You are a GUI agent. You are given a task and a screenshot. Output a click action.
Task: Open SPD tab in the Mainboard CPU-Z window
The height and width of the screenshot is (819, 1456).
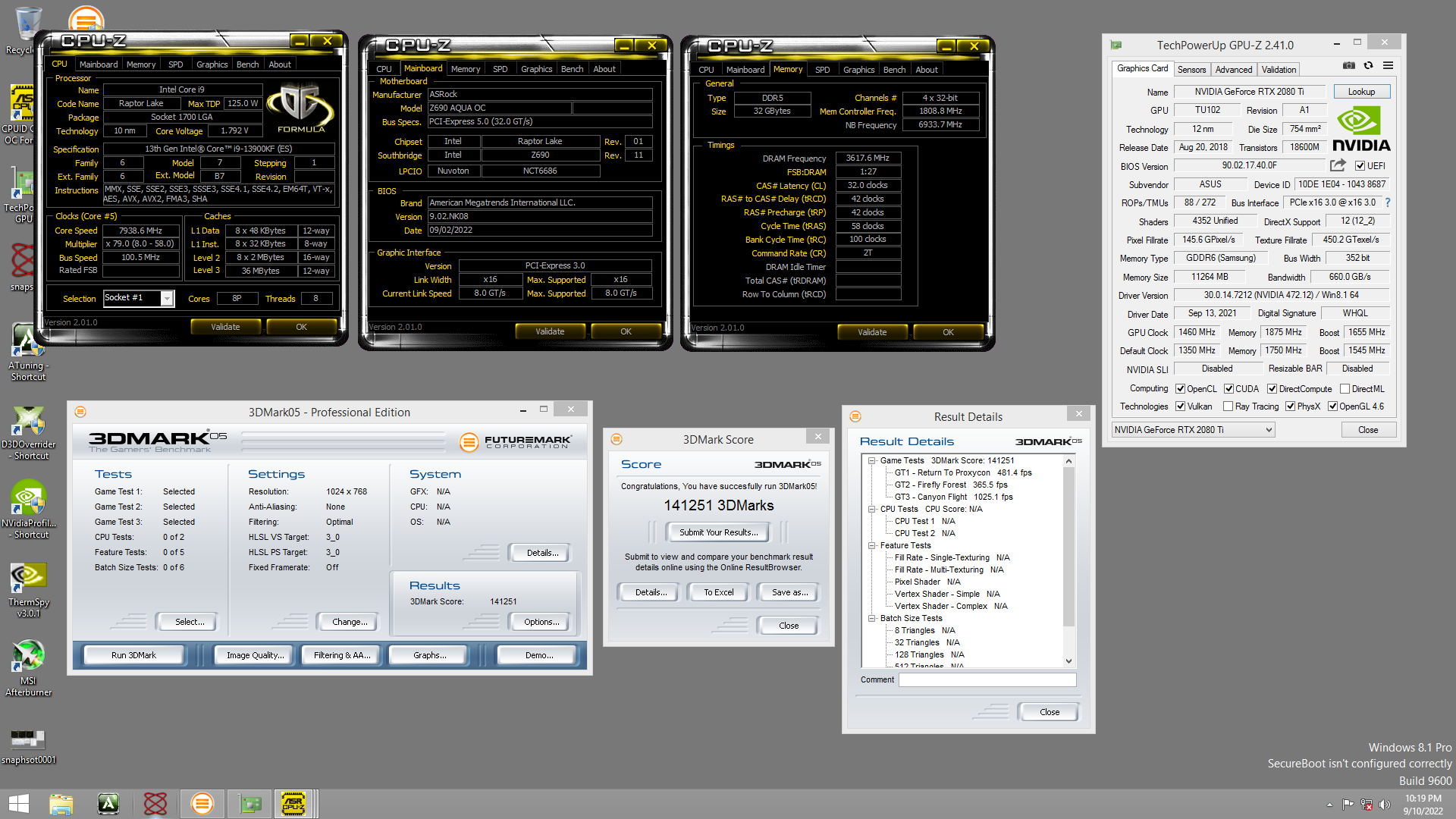[x=500, y=69]
